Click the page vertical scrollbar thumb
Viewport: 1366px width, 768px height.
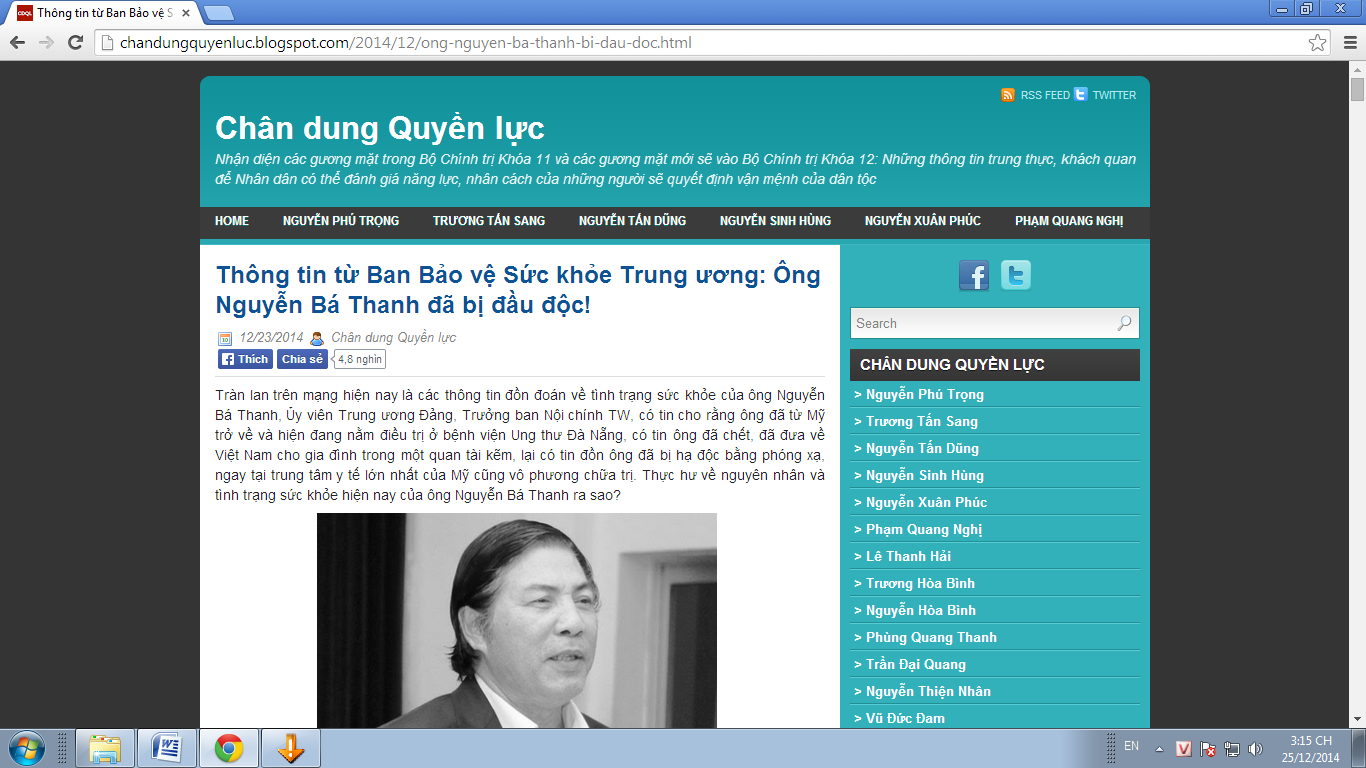tap(1357, 90)
